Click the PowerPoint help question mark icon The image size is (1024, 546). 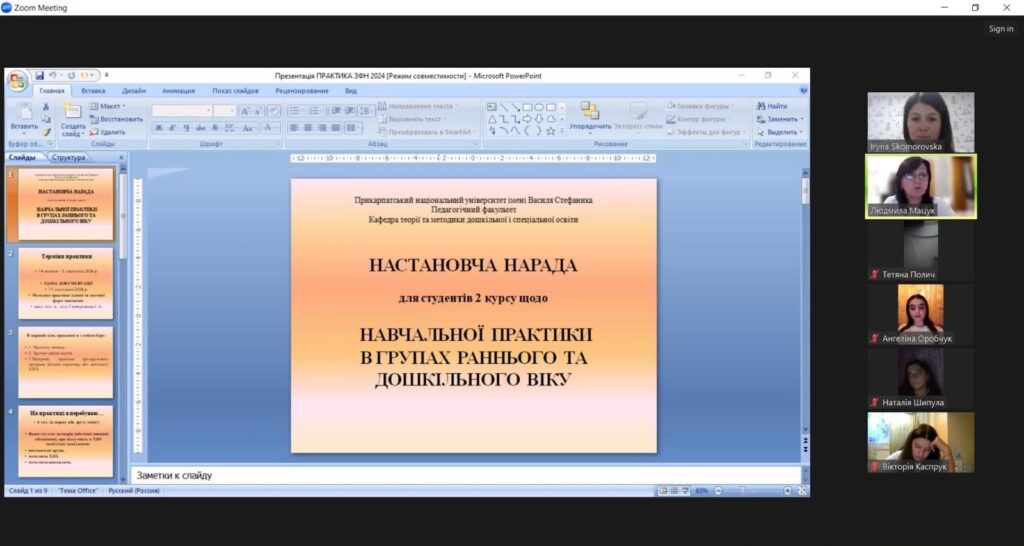pos(804,91)
